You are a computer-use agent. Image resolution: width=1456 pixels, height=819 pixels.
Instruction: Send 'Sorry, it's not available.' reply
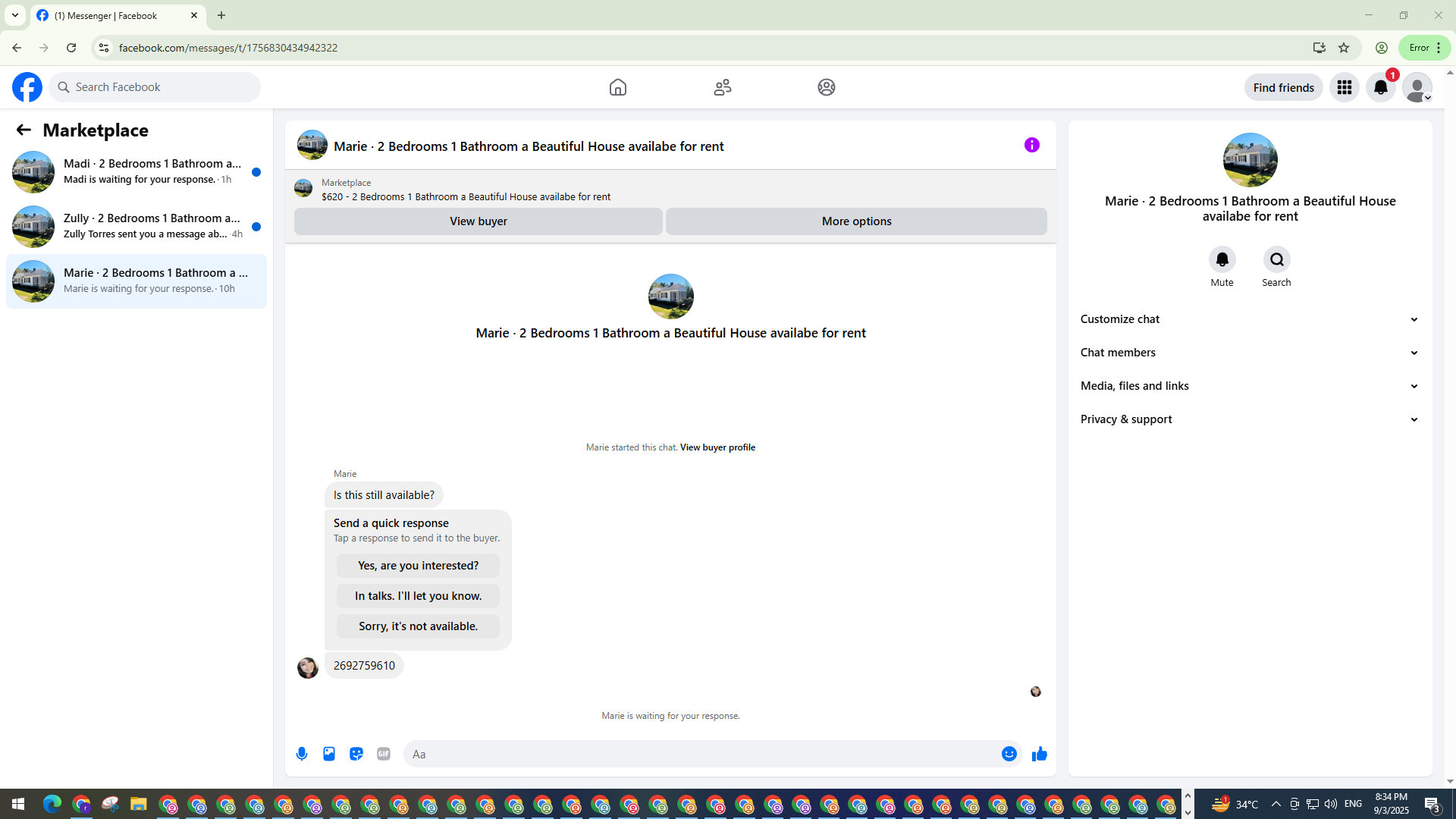click(418, 626)
